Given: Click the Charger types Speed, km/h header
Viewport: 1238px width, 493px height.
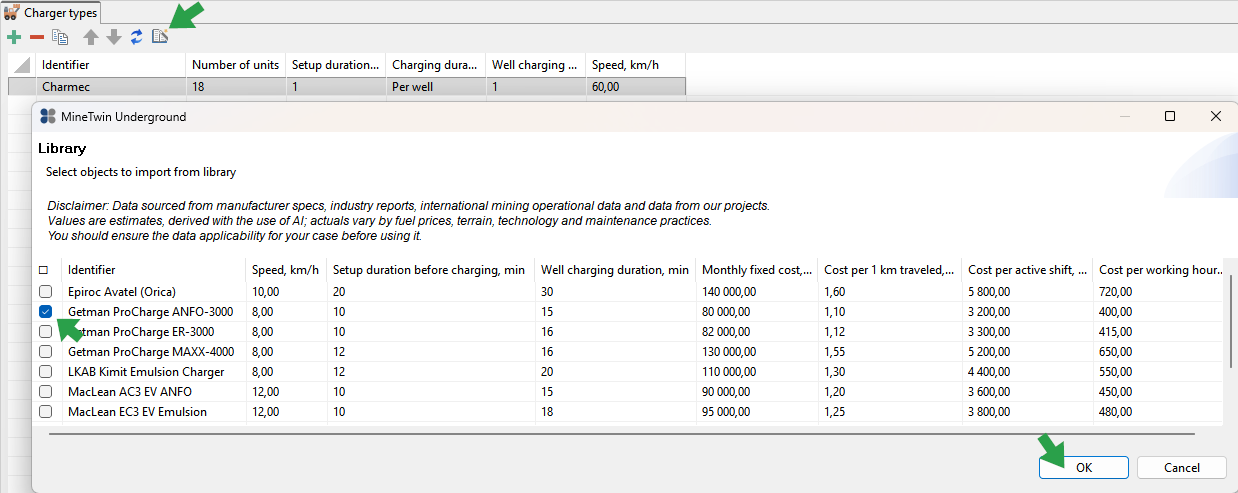Looking at the screenshot, I should [636, 65].
